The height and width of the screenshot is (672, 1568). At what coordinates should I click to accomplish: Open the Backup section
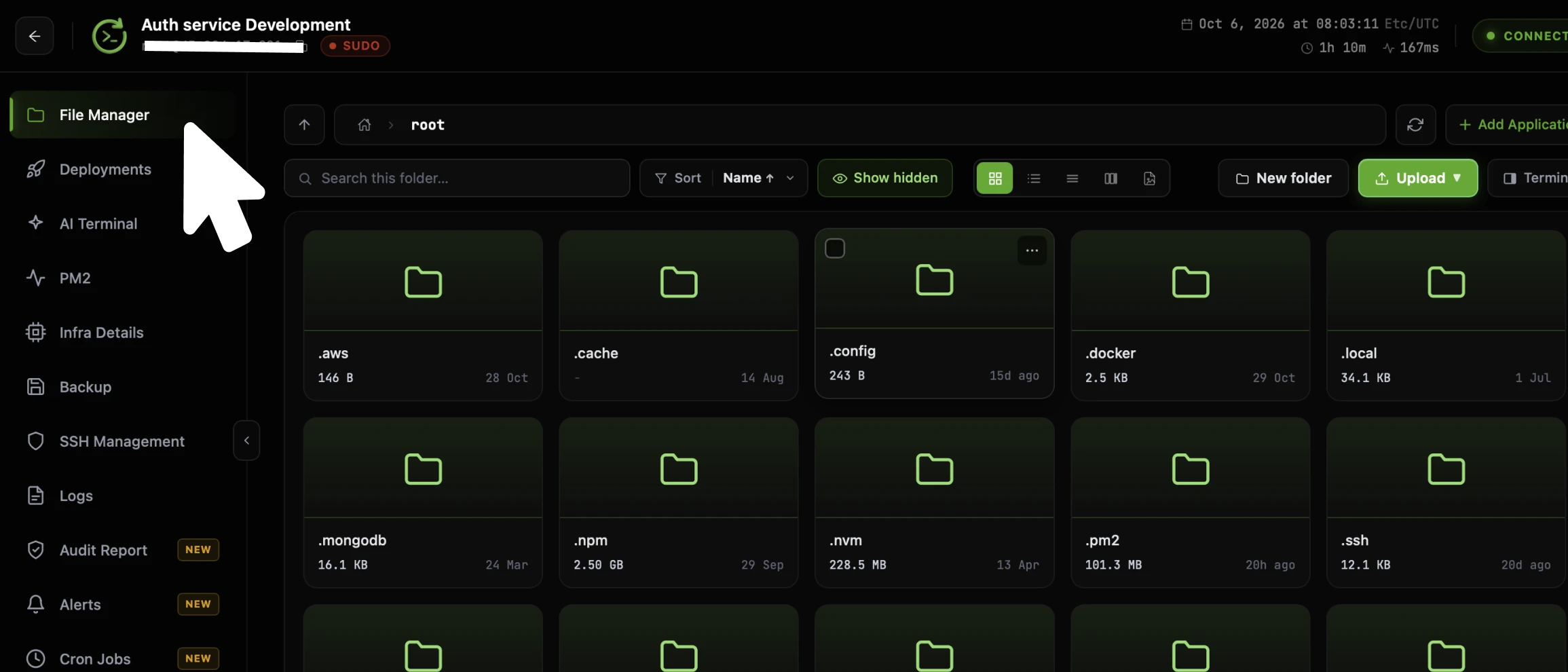pyautogui.click(x=123, y=387)
